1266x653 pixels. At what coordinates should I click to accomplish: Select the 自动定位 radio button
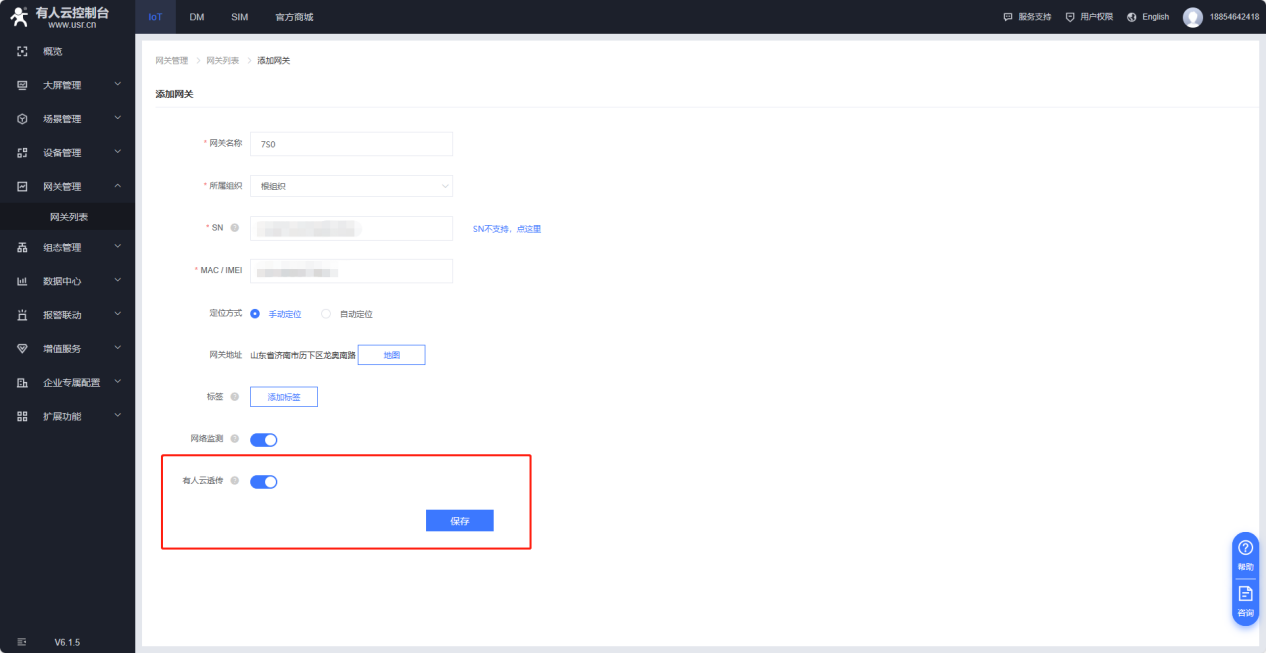click(326, 313)
